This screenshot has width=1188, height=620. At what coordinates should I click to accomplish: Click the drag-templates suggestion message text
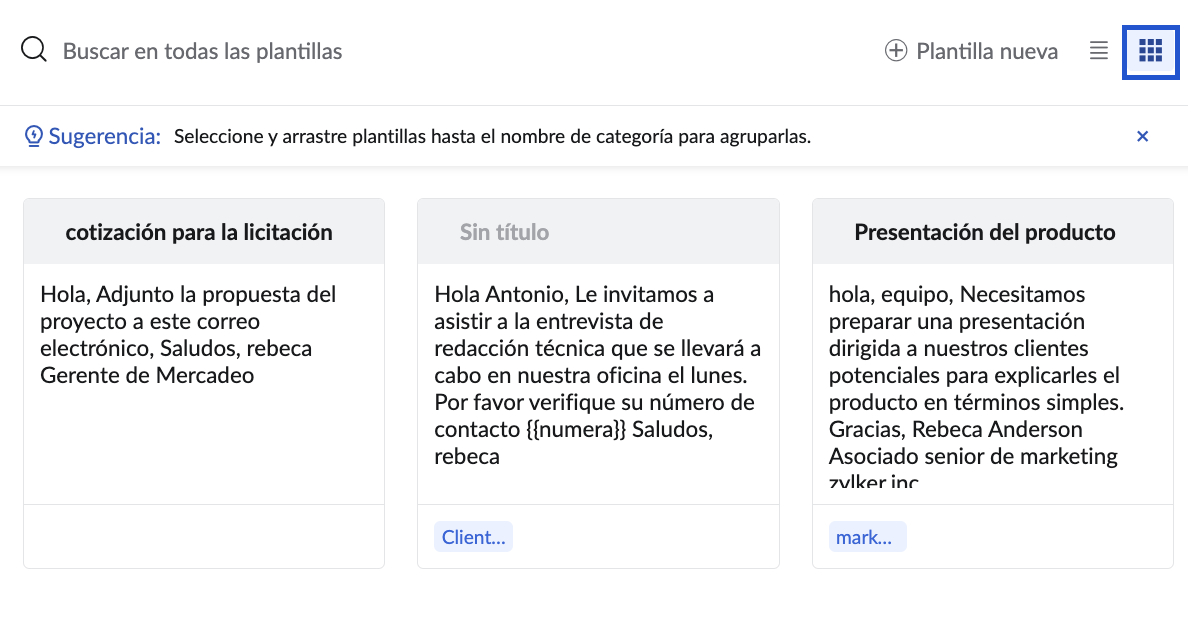492,137
